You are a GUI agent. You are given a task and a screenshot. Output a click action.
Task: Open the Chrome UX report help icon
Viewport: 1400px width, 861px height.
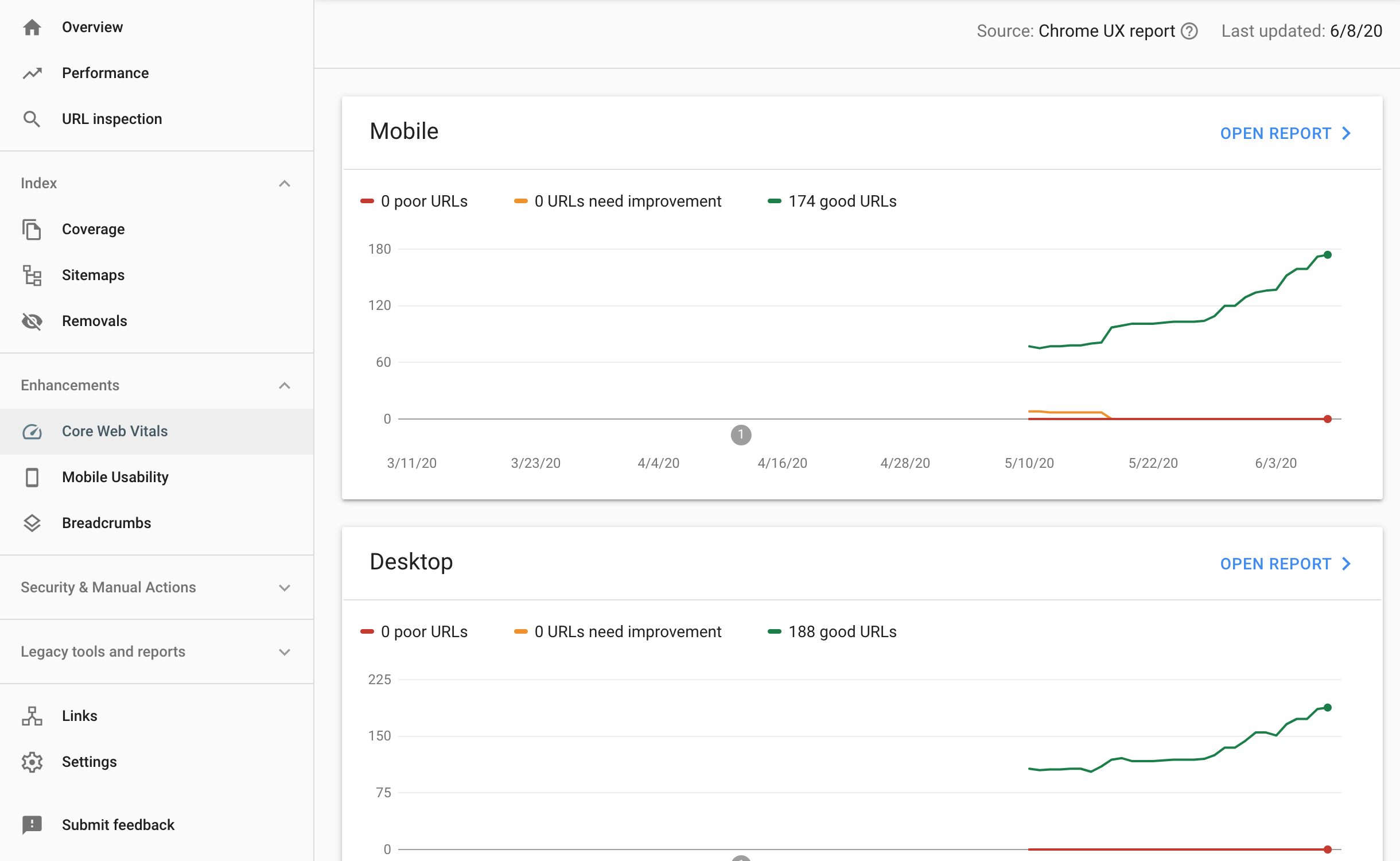[1189, 30]
